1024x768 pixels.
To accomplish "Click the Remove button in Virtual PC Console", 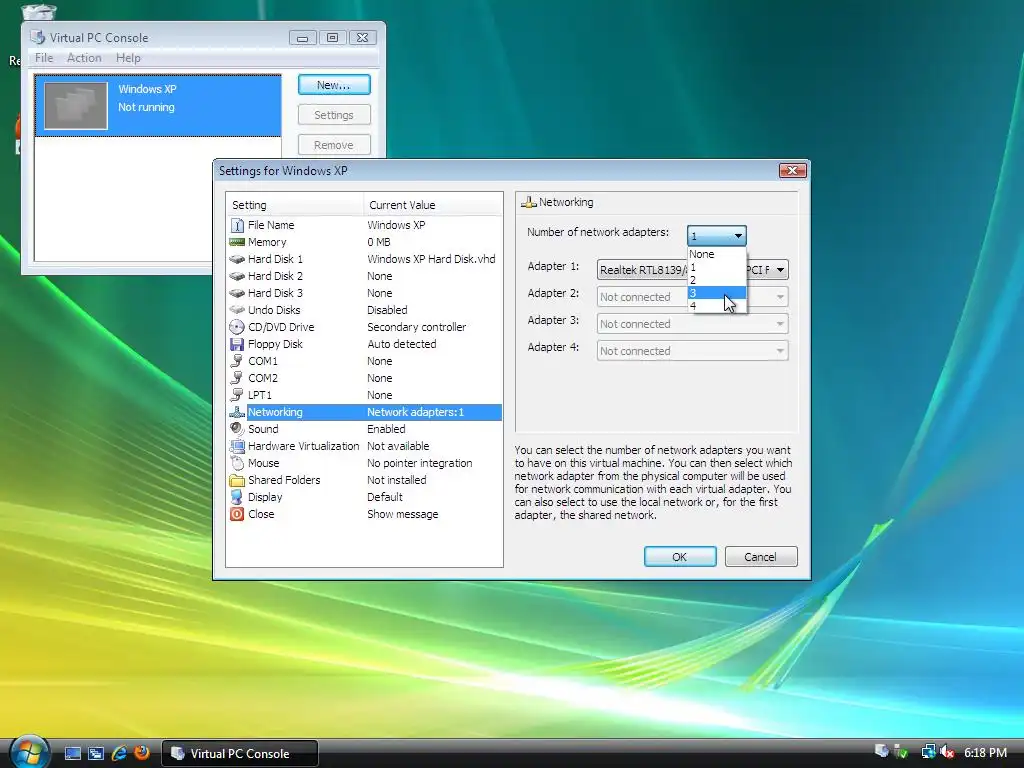I will click(x=334, y=144).
